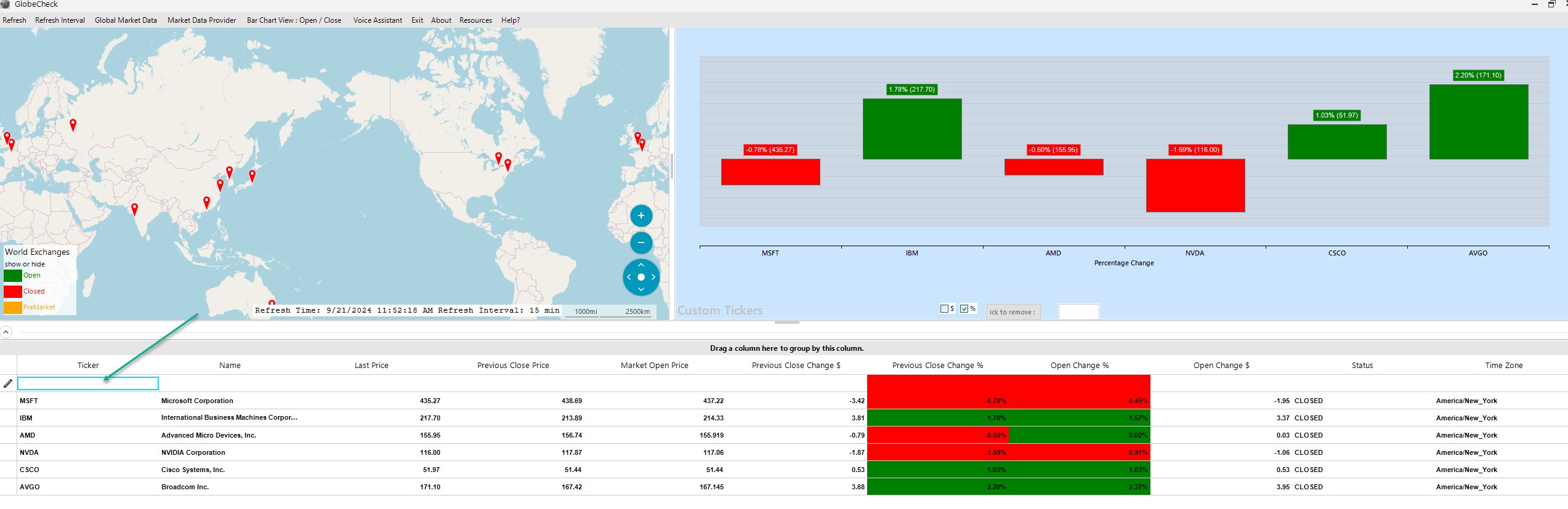Open the Market Data Provider menu

201,20
